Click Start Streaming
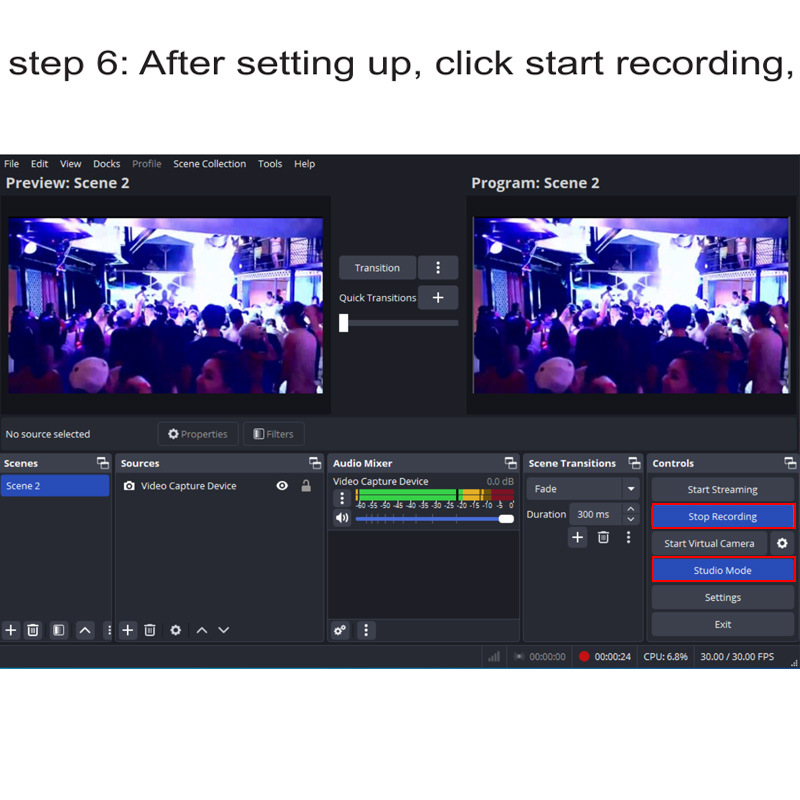 pos(722,489)
